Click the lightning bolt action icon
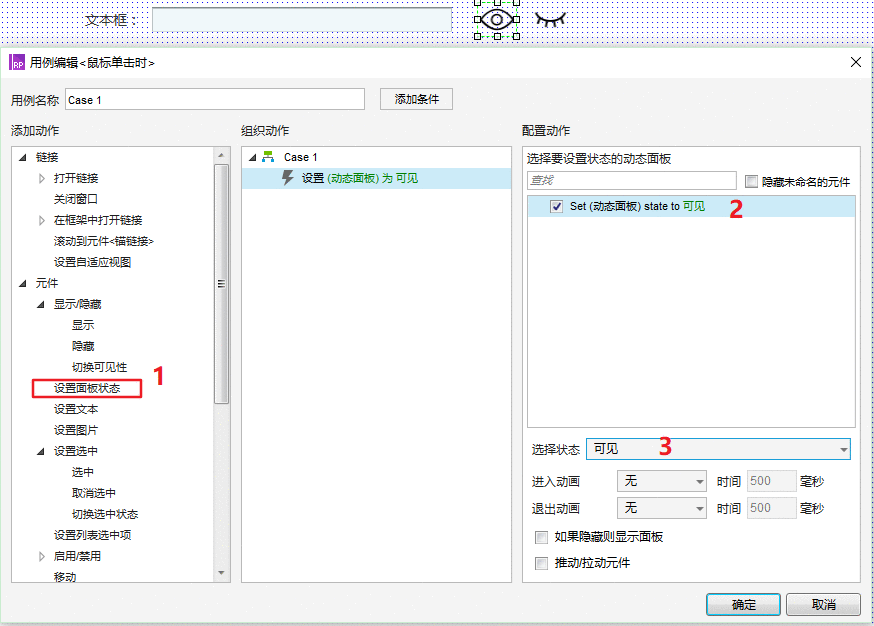The width and height of the screenshot is (874, 626). pyautogui.click(x=288, y=178)
